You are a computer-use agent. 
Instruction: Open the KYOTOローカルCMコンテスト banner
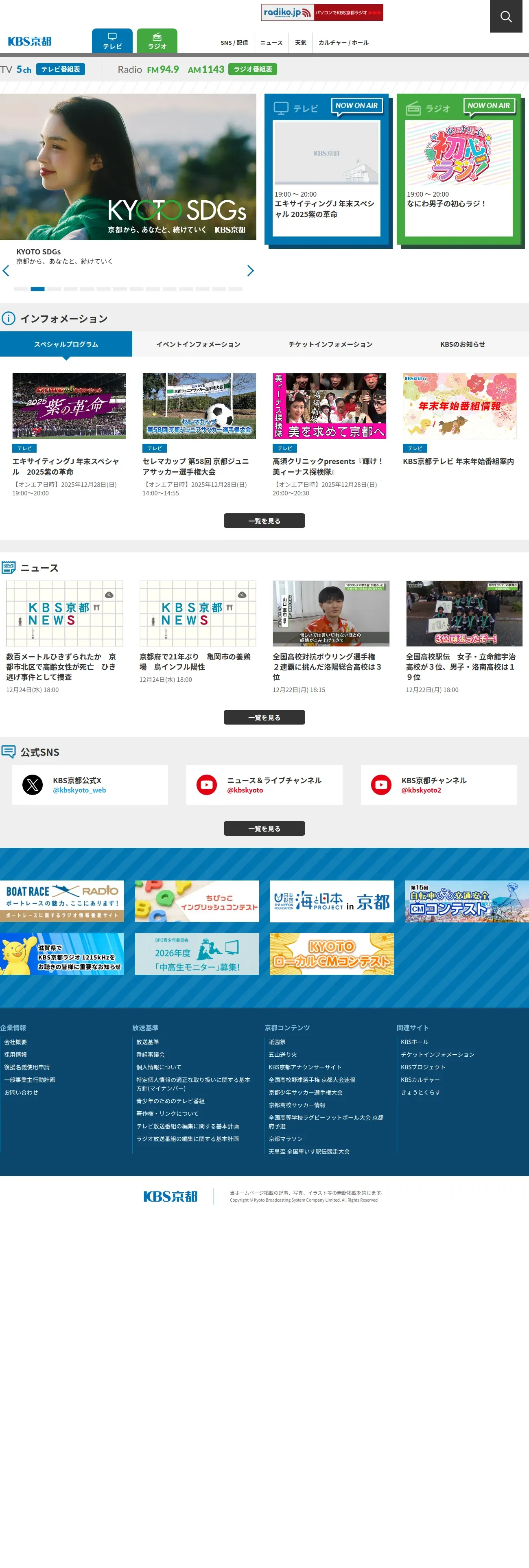click(332, 954)
